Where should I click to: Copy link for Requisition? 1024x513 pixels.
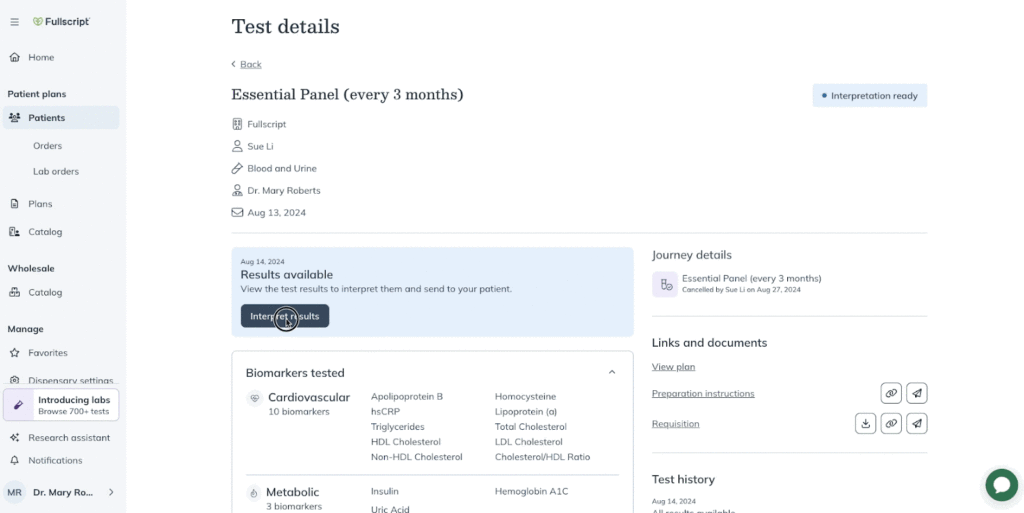coord(891,424)
